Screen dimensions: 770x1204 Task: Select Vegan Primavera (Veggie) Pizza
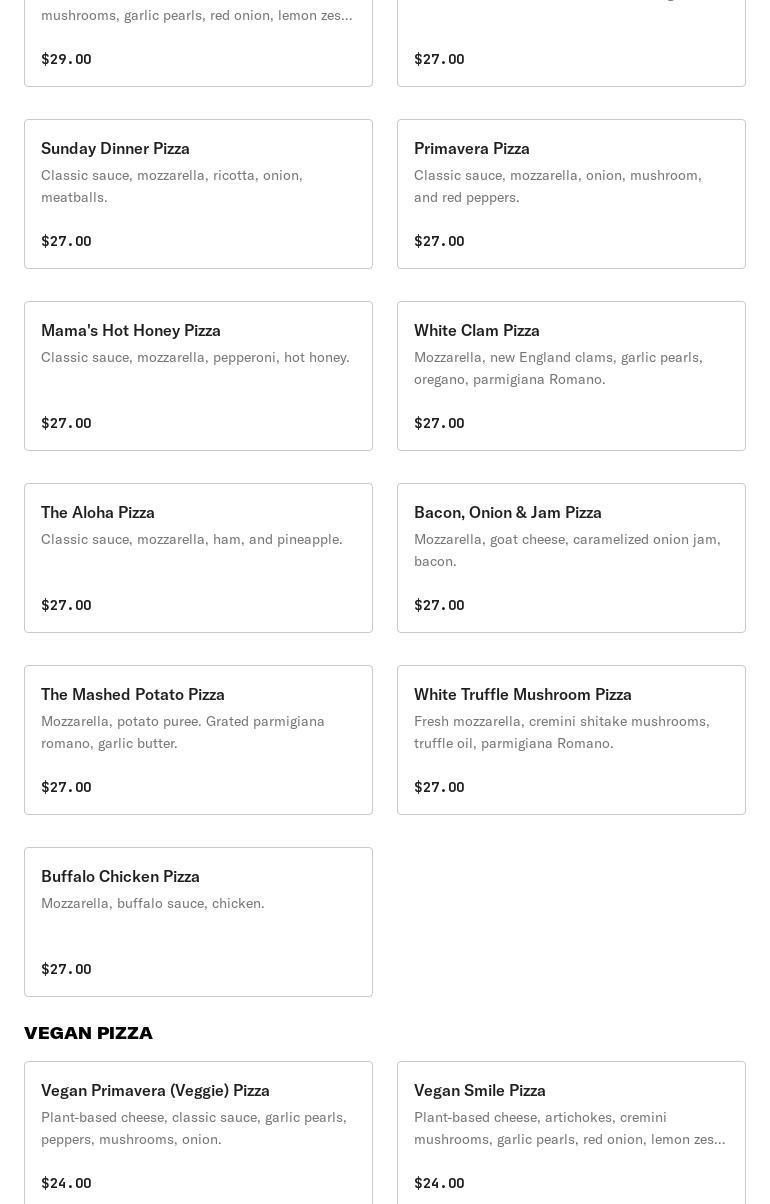(198, 1133)
